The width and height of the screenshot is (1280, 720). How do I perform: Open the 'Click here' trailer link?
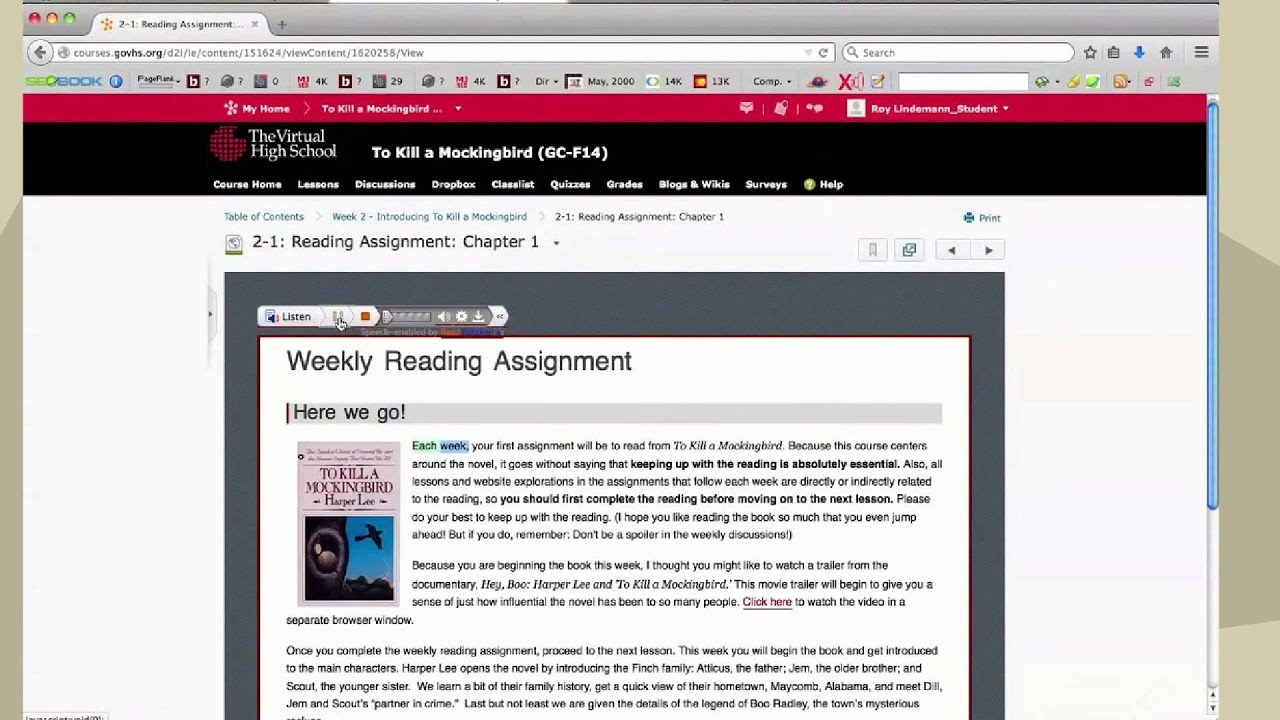point(767,602)
